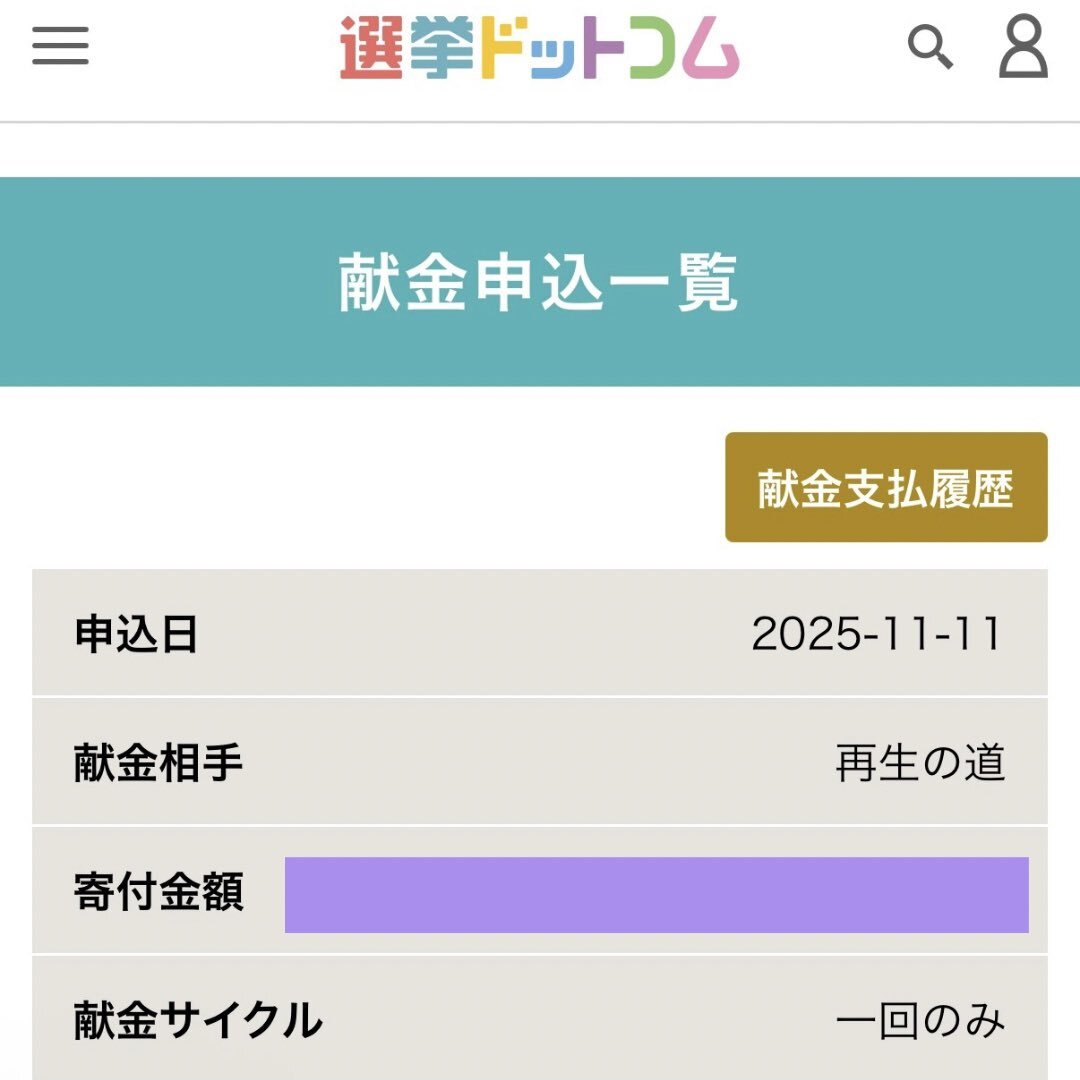Click the red 選 character in logo

tap(371, 47)
